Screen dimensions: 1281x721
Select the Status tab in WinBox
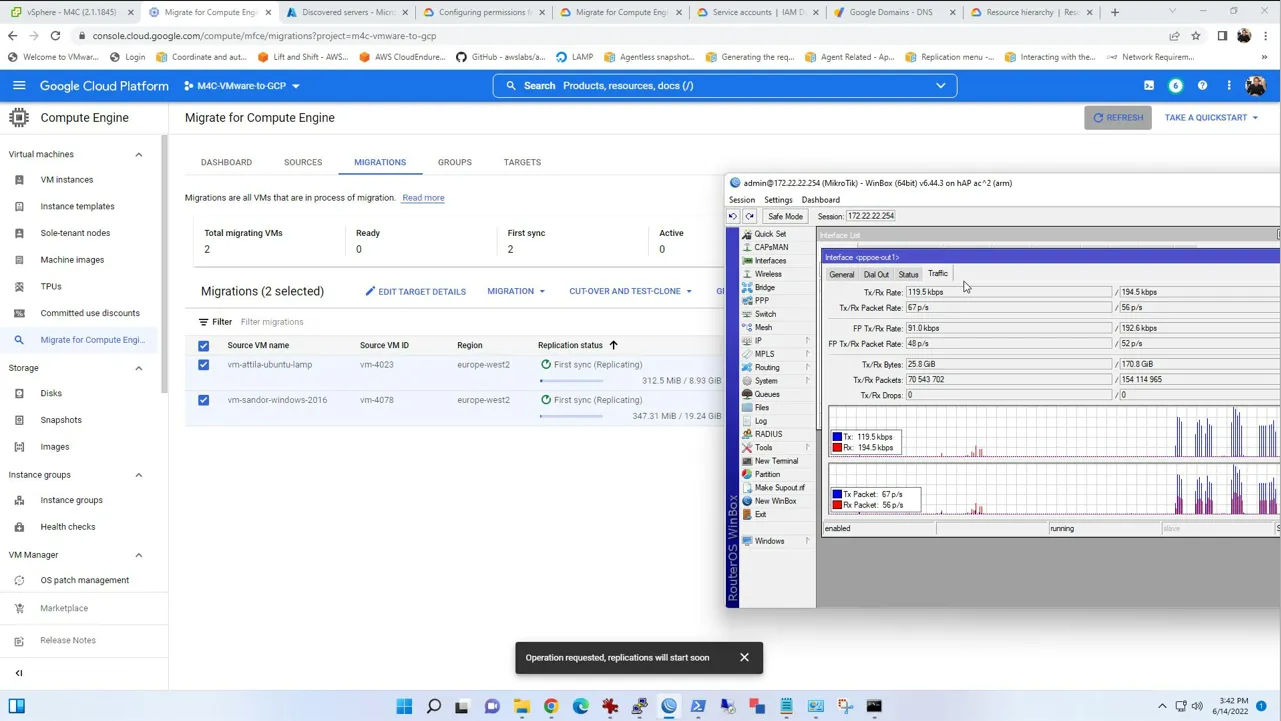click(908, 274)
